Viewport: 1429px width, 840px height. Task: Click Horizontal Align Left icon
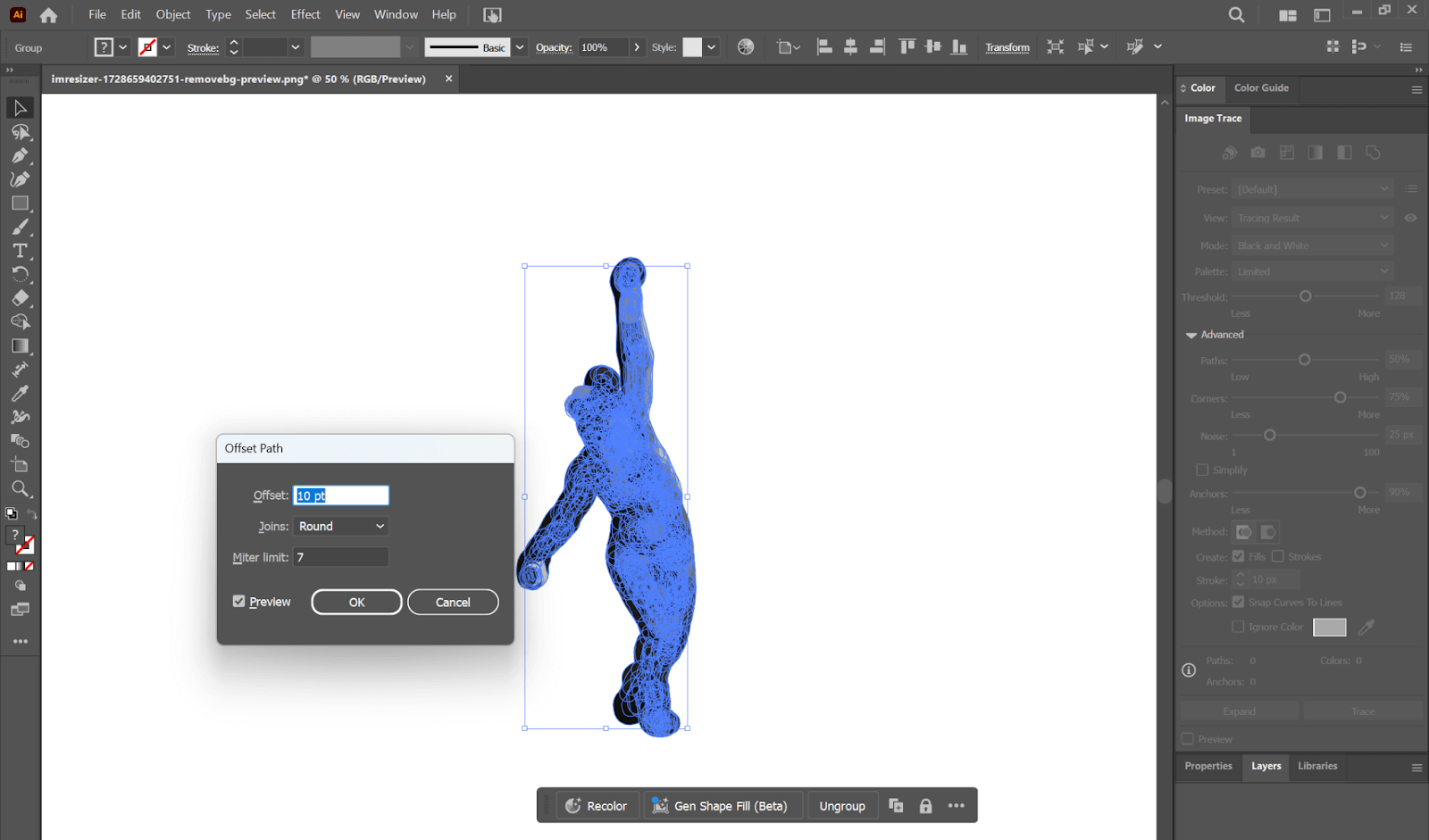(824, 47)
